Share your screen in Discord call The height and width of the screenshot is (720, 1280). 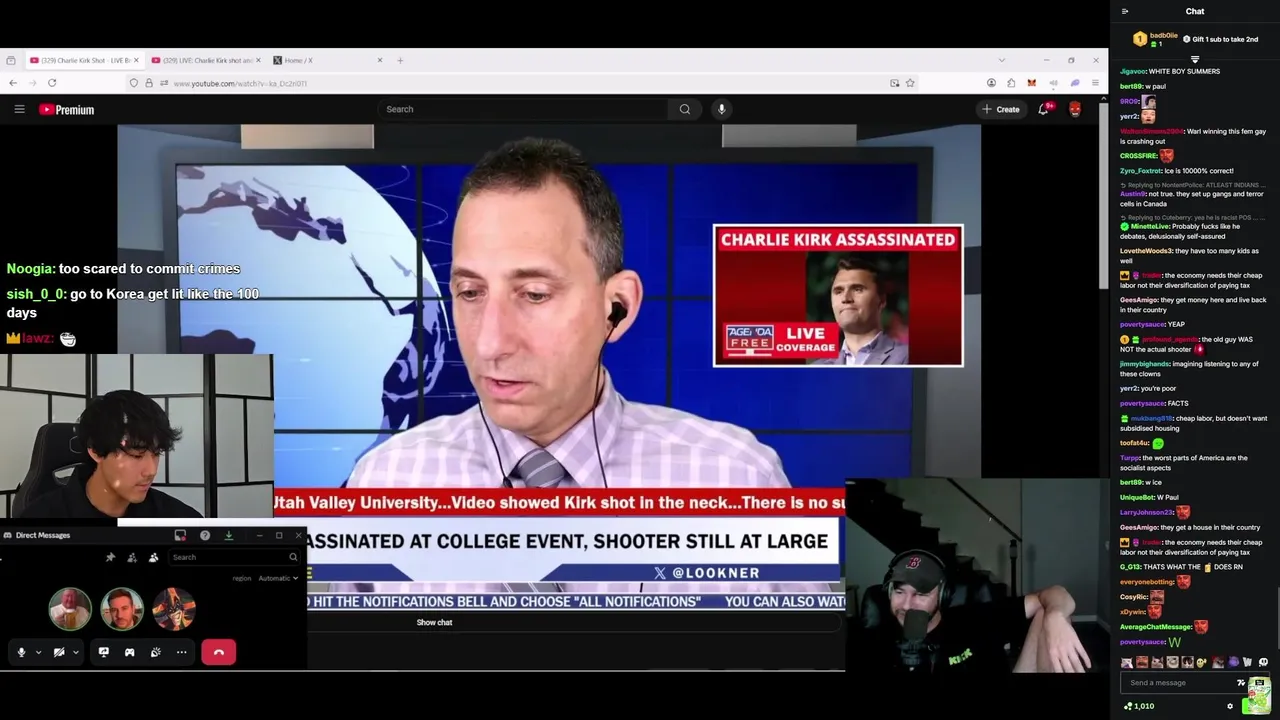point(103,652)
